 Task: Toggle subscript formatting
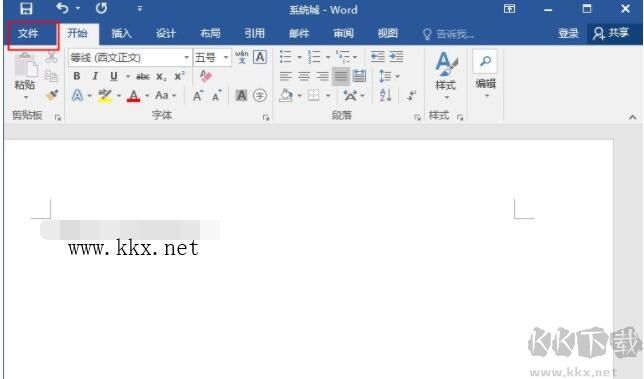click(x=161, y=77)
